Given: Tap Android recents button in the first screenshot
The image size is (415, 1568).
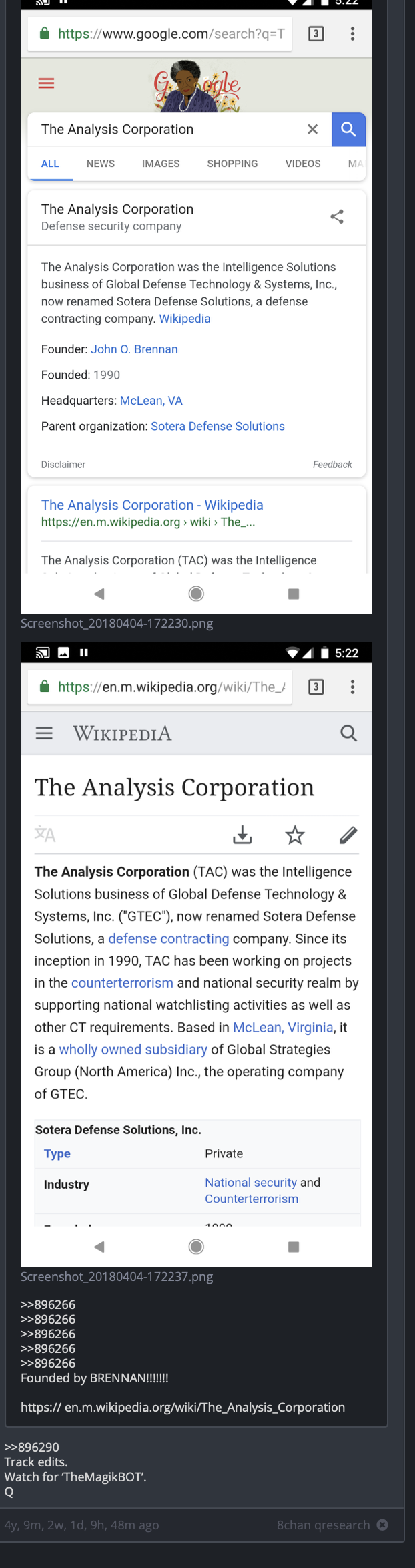Looking at the screenshot, I should [x=294, y=594].
